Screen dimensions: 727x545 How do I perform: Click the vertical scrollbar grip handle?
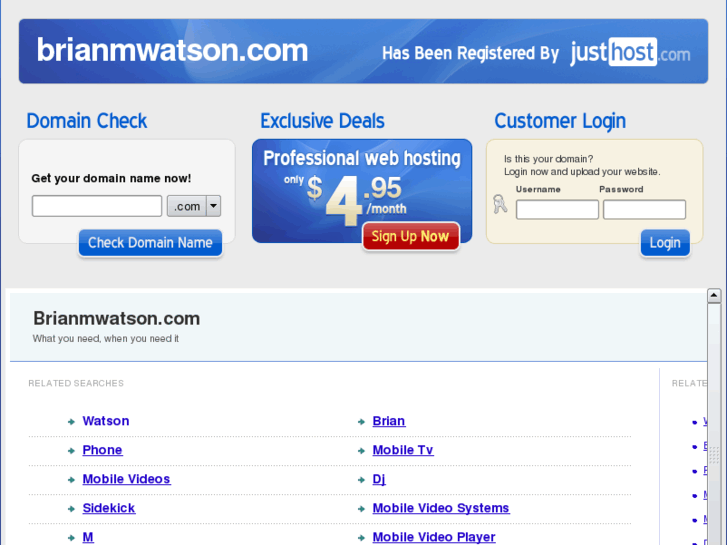(714, 455)
